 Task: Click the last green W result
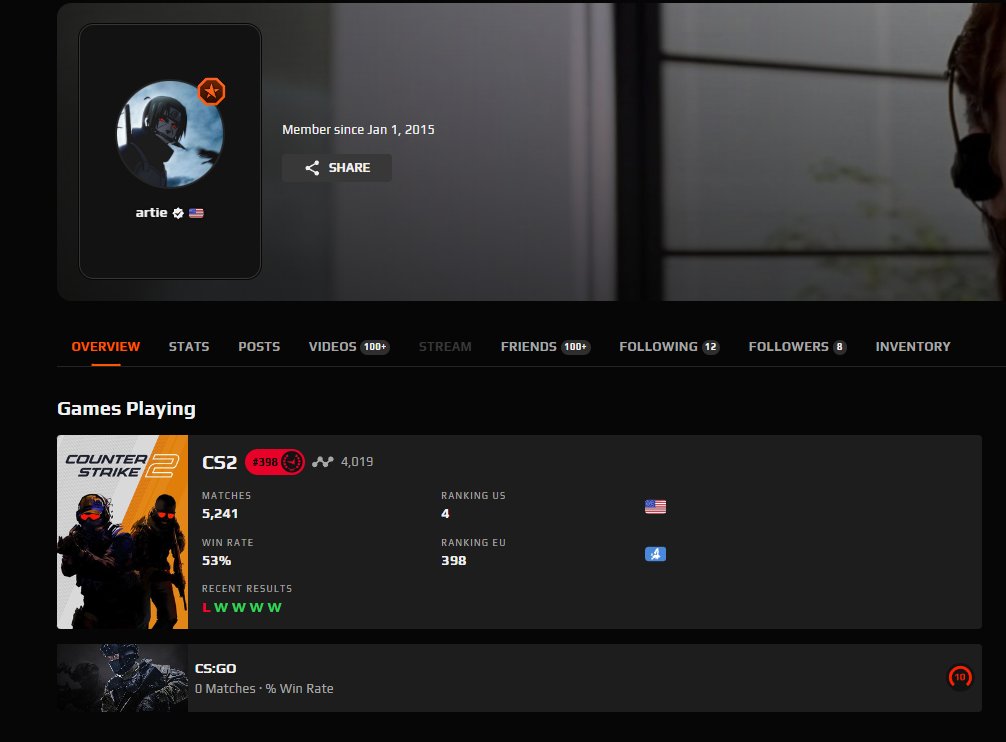coord(275,607)
